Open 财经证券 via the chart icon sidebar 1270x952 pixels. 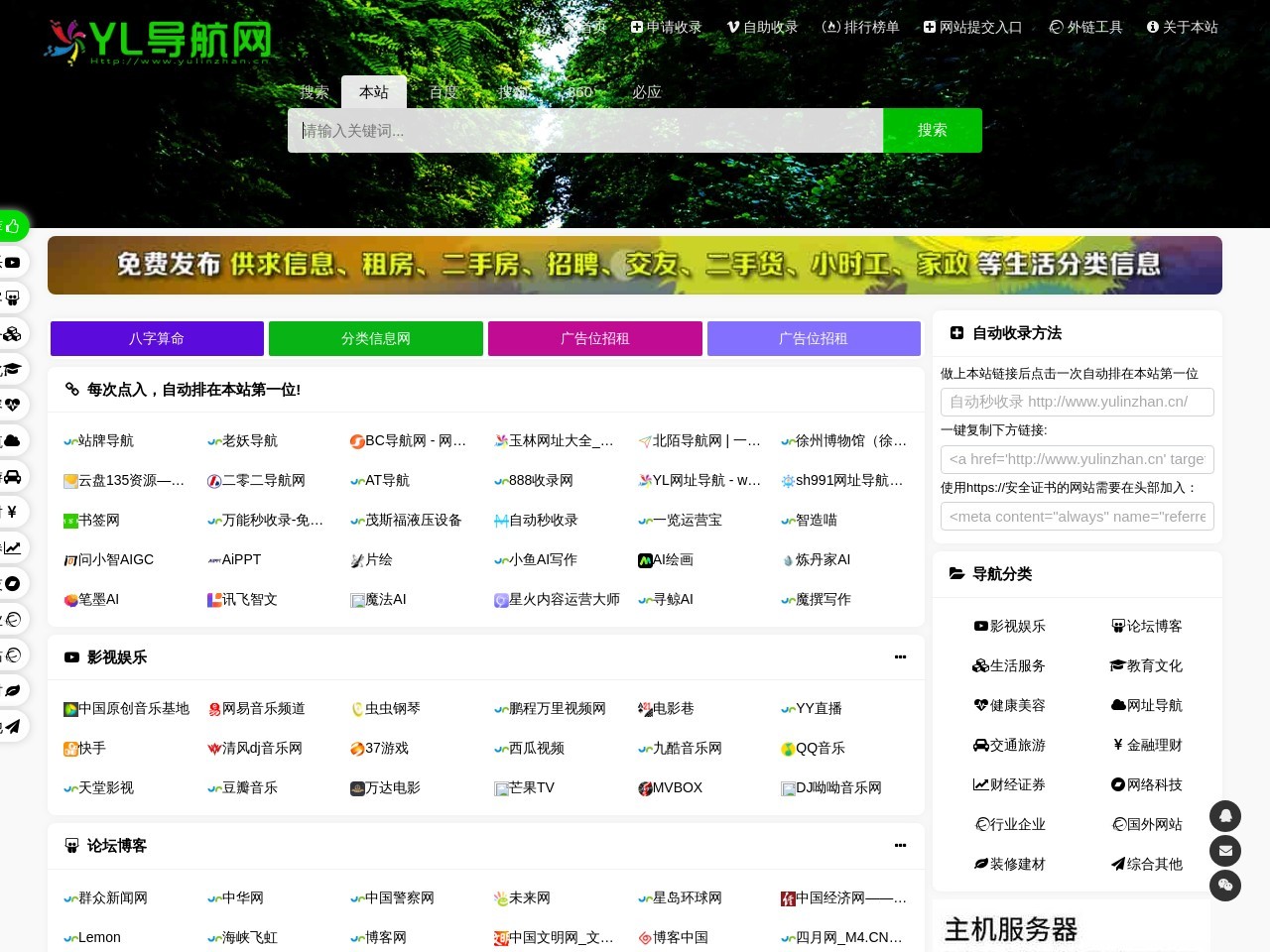(x=13, y=547)
